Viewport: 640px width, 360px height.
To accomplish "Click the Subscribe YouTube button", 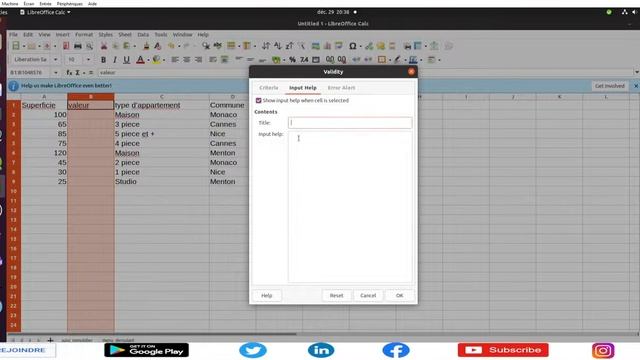I will point(503,350).
